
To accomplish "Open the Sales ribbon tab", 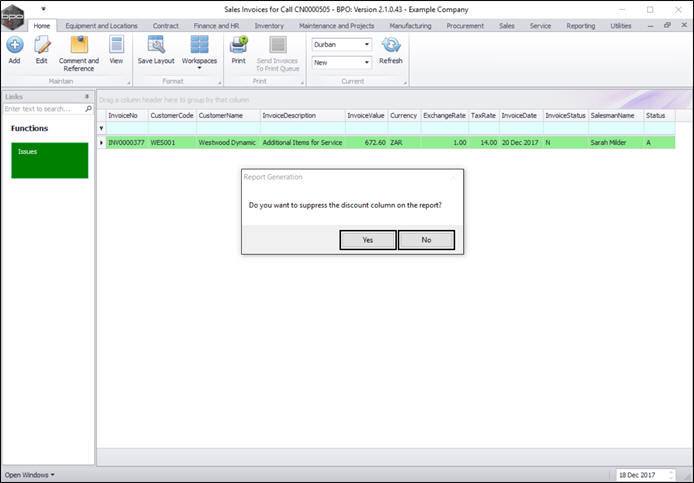I will click(x=507, y=26).
